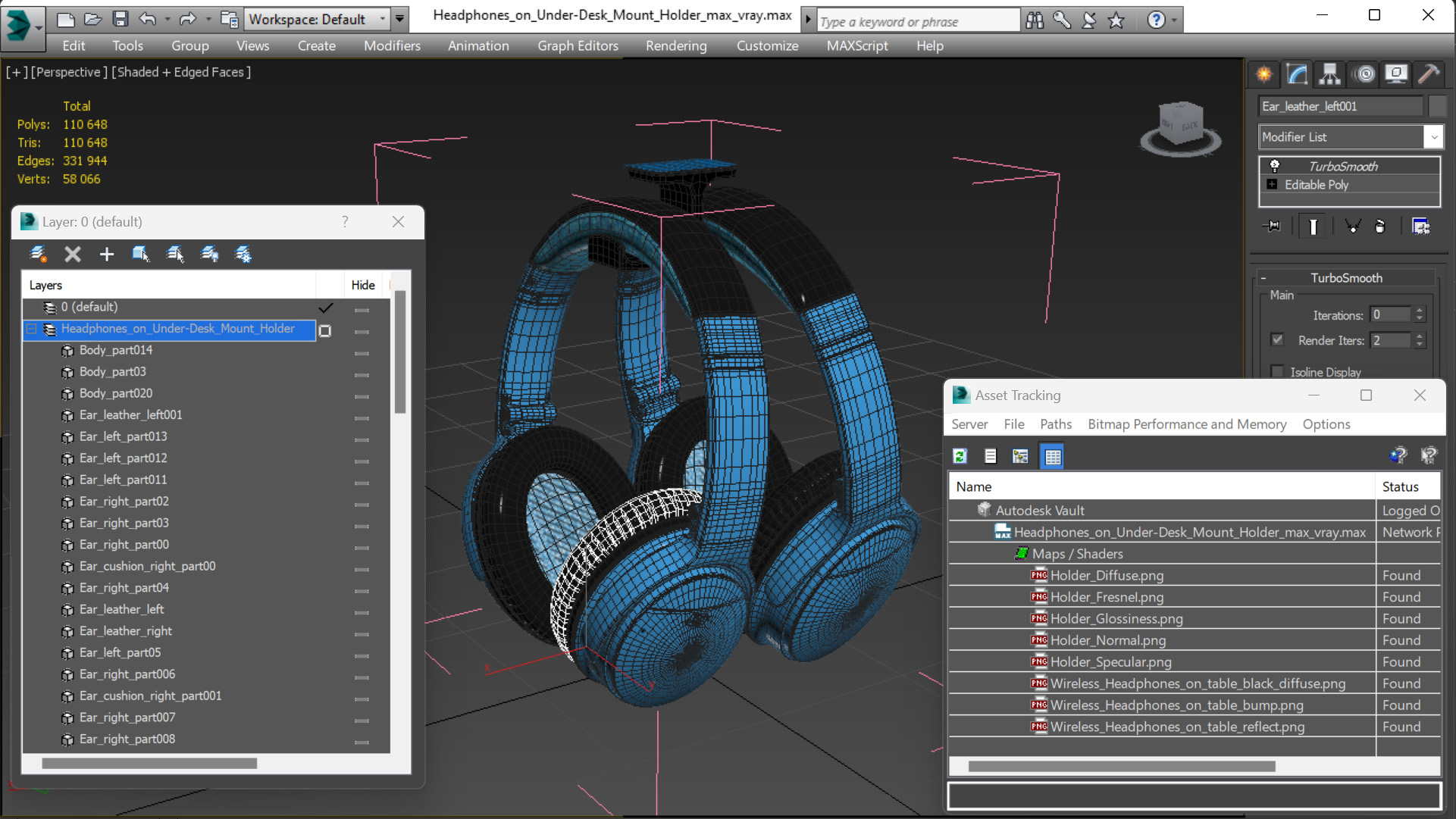Screen dimensions: 1456x819
Task: Open the Hierarchy command panel tab
Action: tap(1329, 73)
